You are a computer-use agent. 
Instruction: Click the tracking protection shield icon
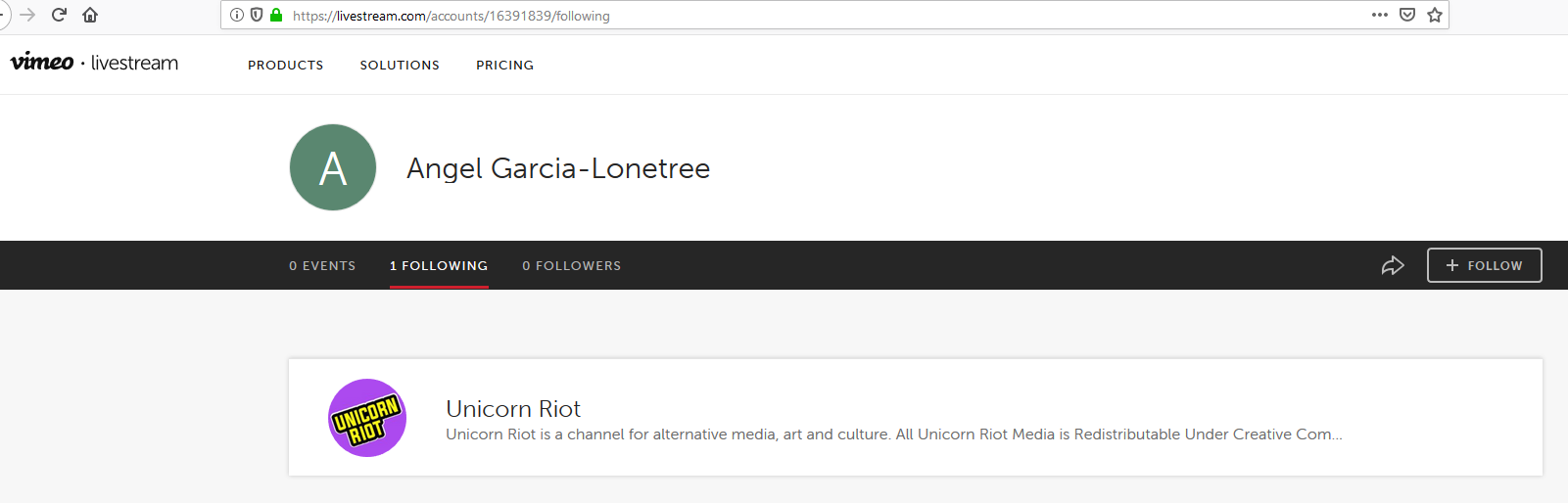[x=257, y=15]
